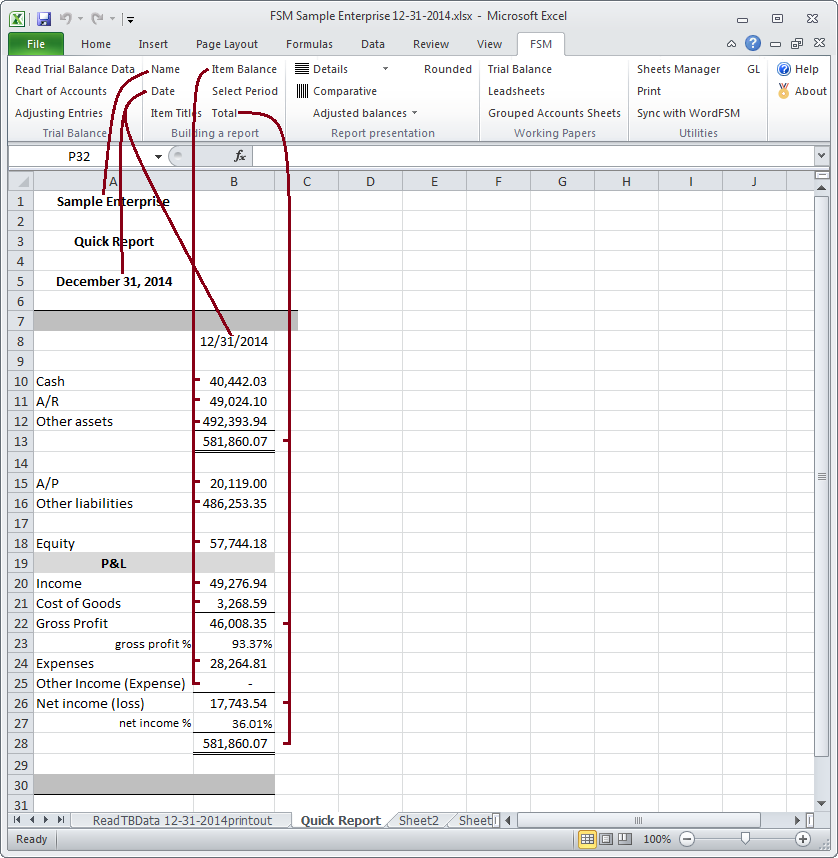
Task: Click Read Trial Balance Data button
Action: click(75, 69)
